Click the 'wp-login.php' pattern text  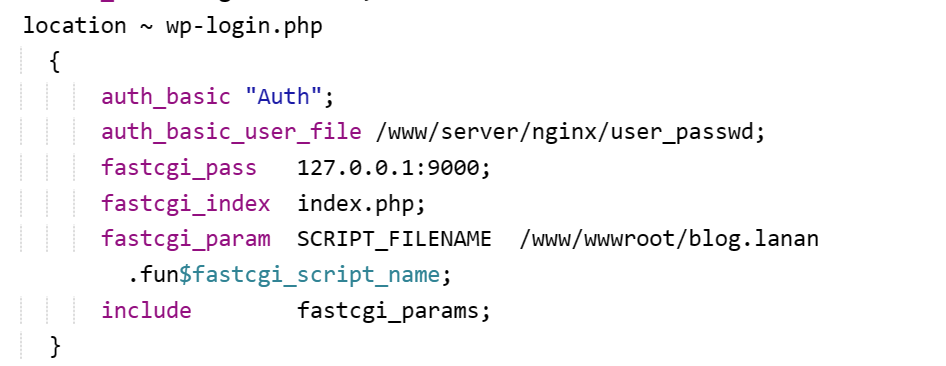pos(244,27)
